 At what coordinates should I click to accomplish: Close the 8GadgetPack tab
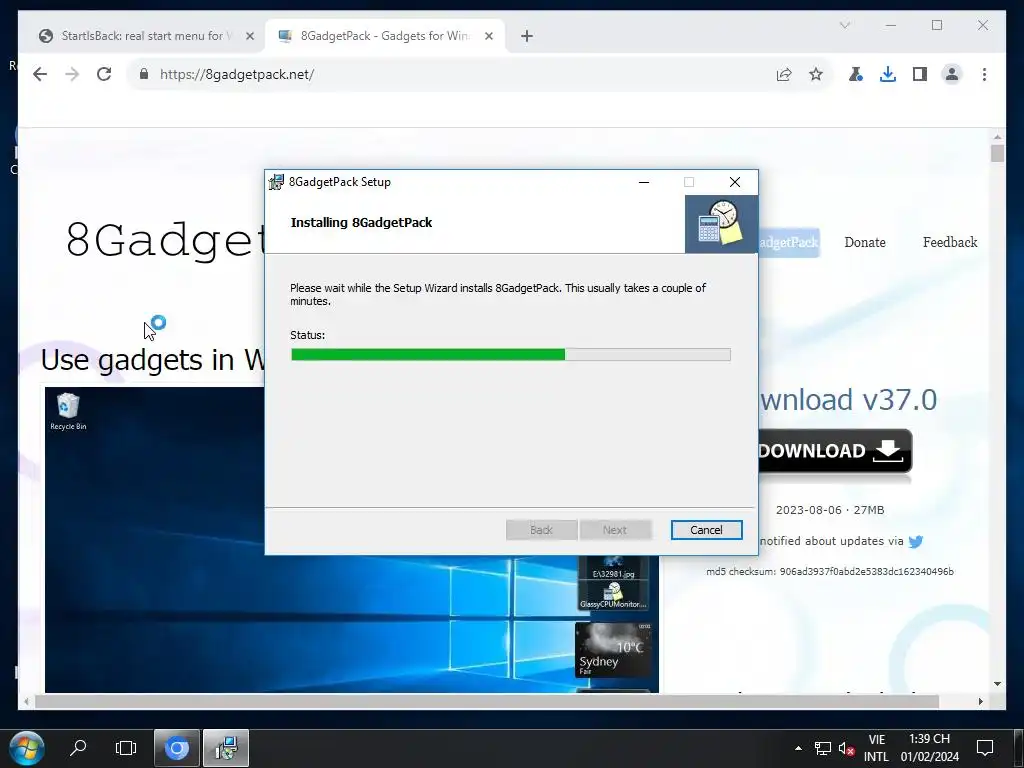[488, 36]
